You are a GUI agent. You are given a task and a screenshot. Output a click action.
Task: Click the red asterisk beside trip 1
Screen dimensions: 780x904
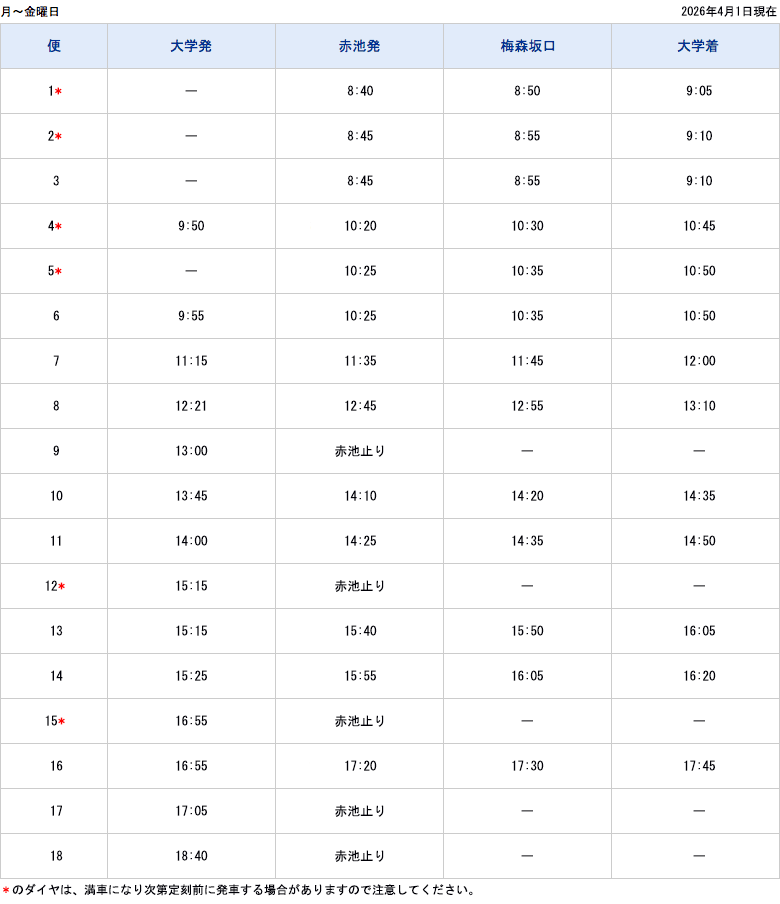59,92
